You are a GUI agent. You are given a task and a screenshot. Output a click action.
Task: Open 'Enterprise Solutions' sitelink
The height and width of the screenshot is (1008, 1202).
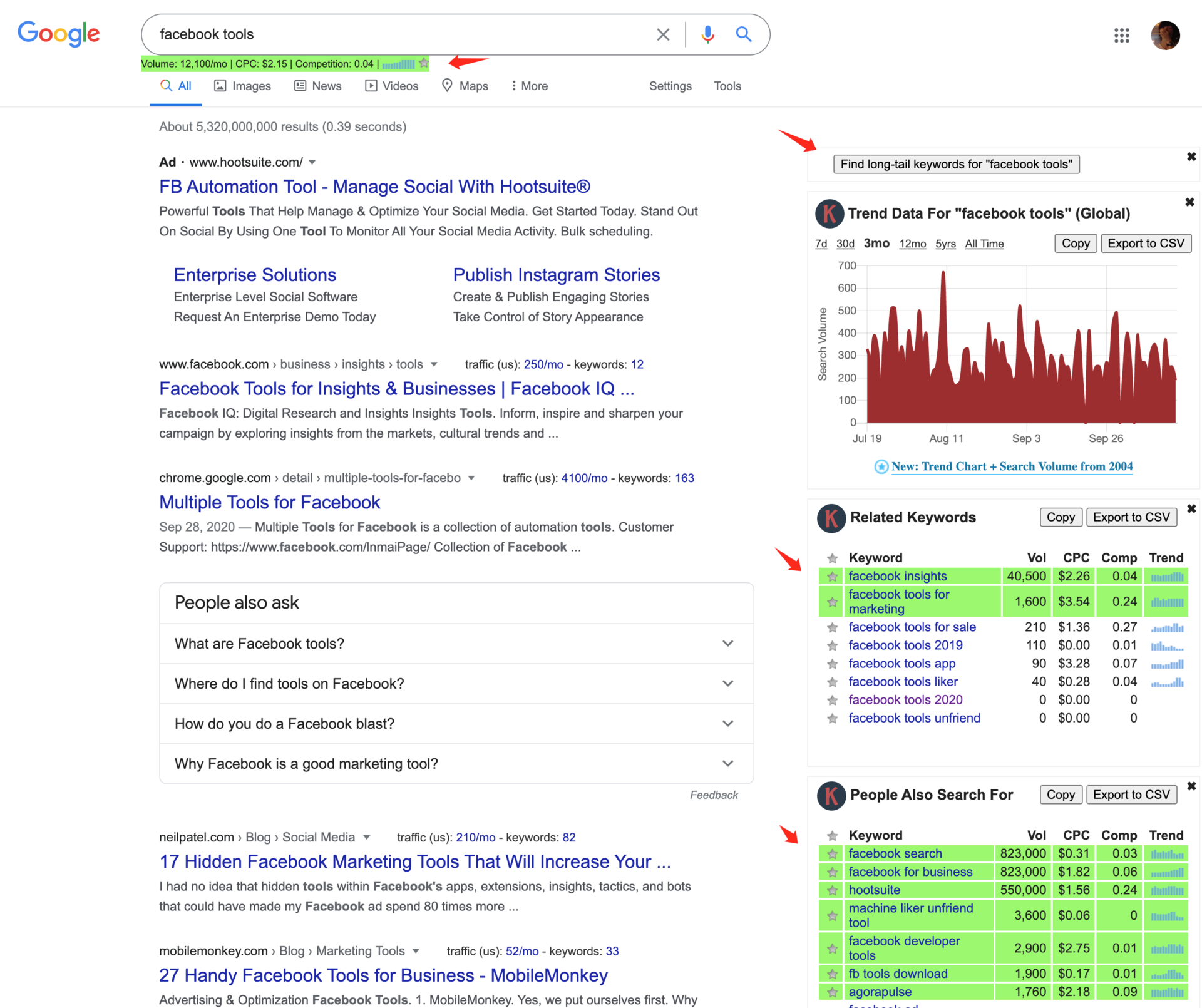pos(255,275)
